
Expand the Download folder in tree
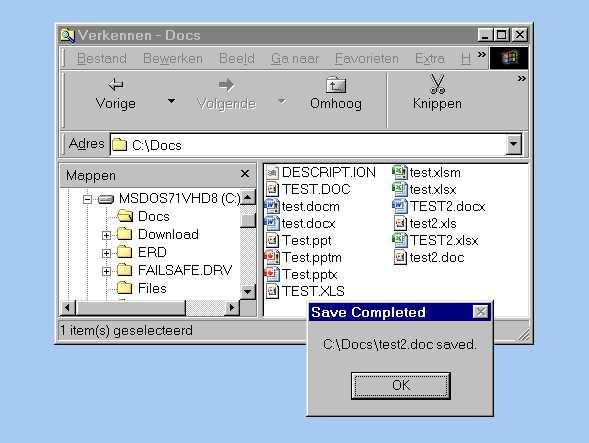pos(106,235)
